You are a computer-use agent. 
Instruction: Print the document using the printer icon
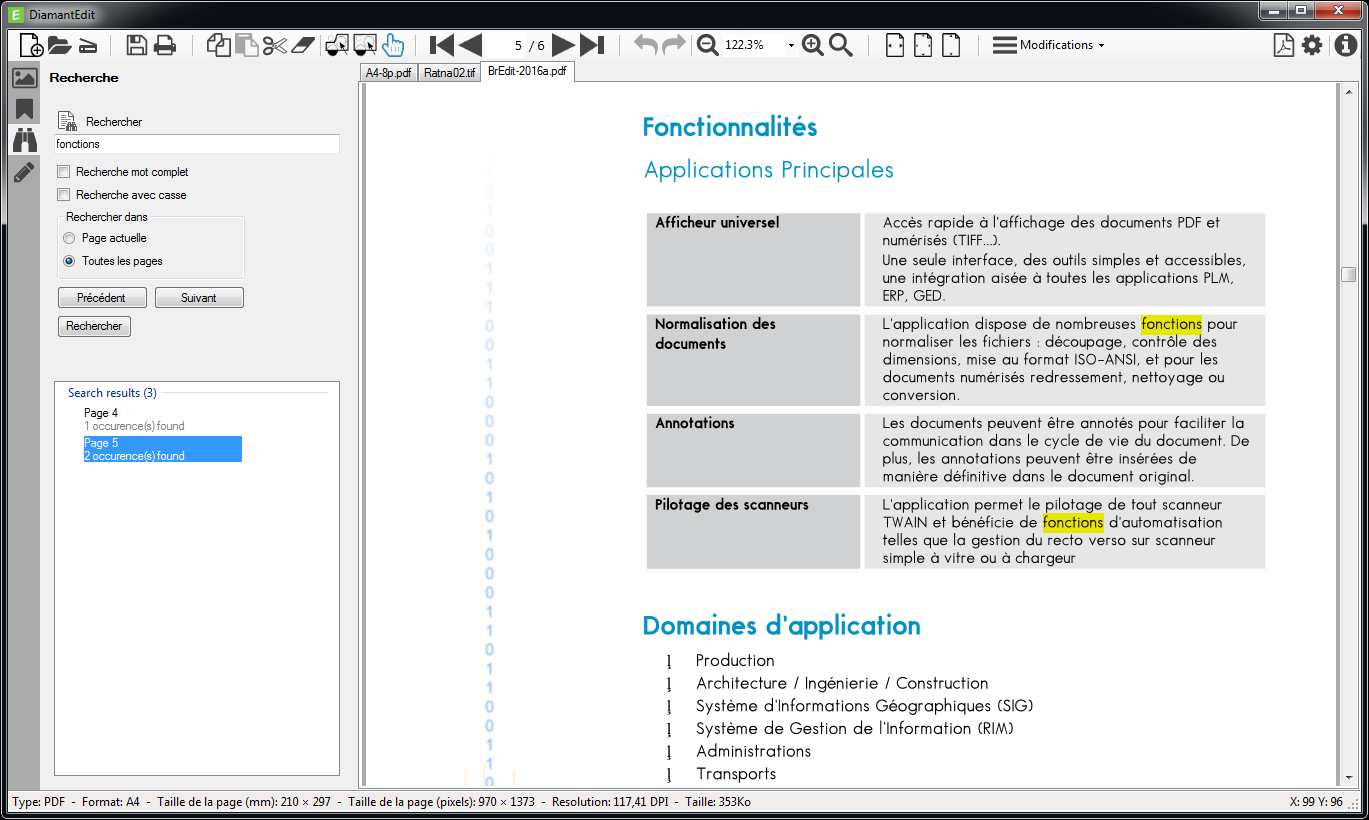(x=165, y=45)
